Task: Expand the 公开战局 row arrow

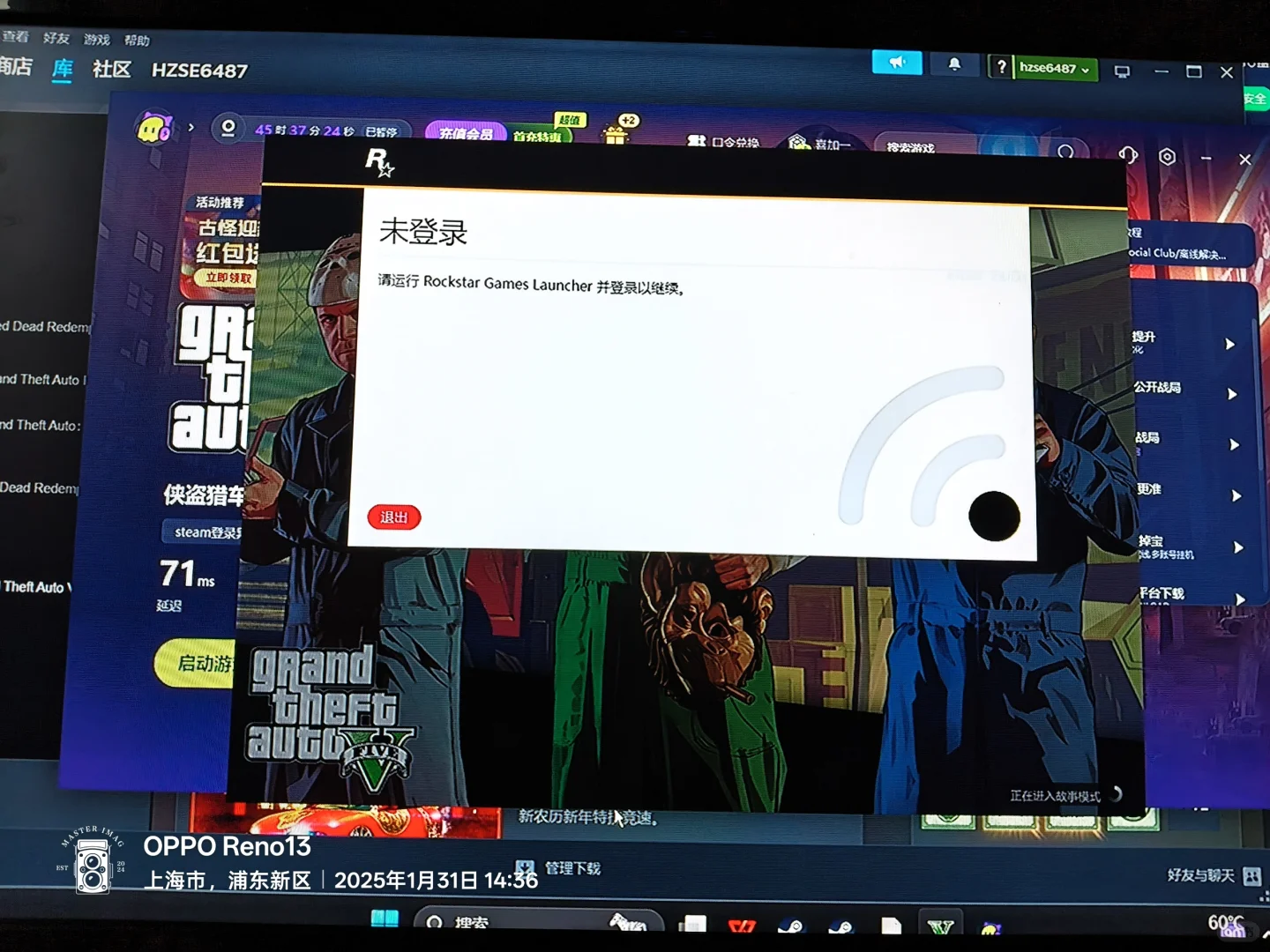Action: [x=1232, y=394]
